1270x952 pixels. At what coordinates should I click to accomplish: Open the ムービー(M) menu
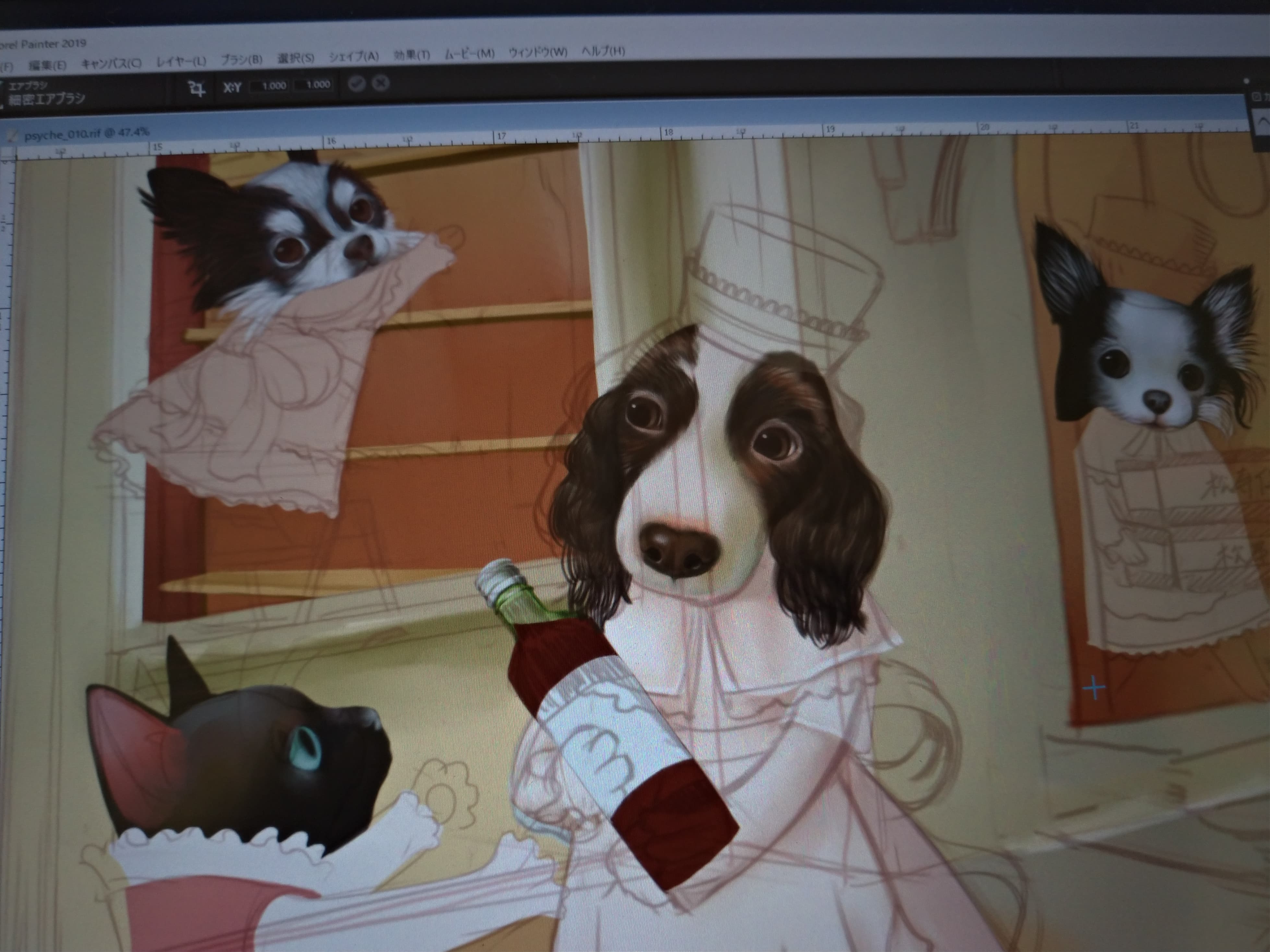coord(470,54)
